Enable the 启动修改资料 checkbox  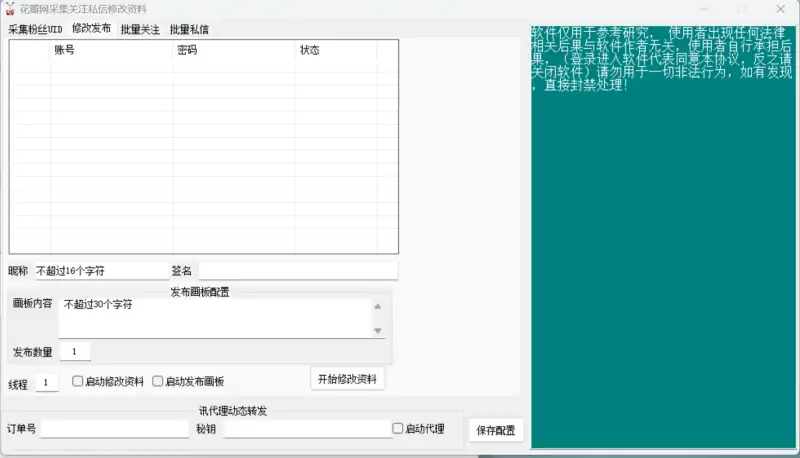78,381
